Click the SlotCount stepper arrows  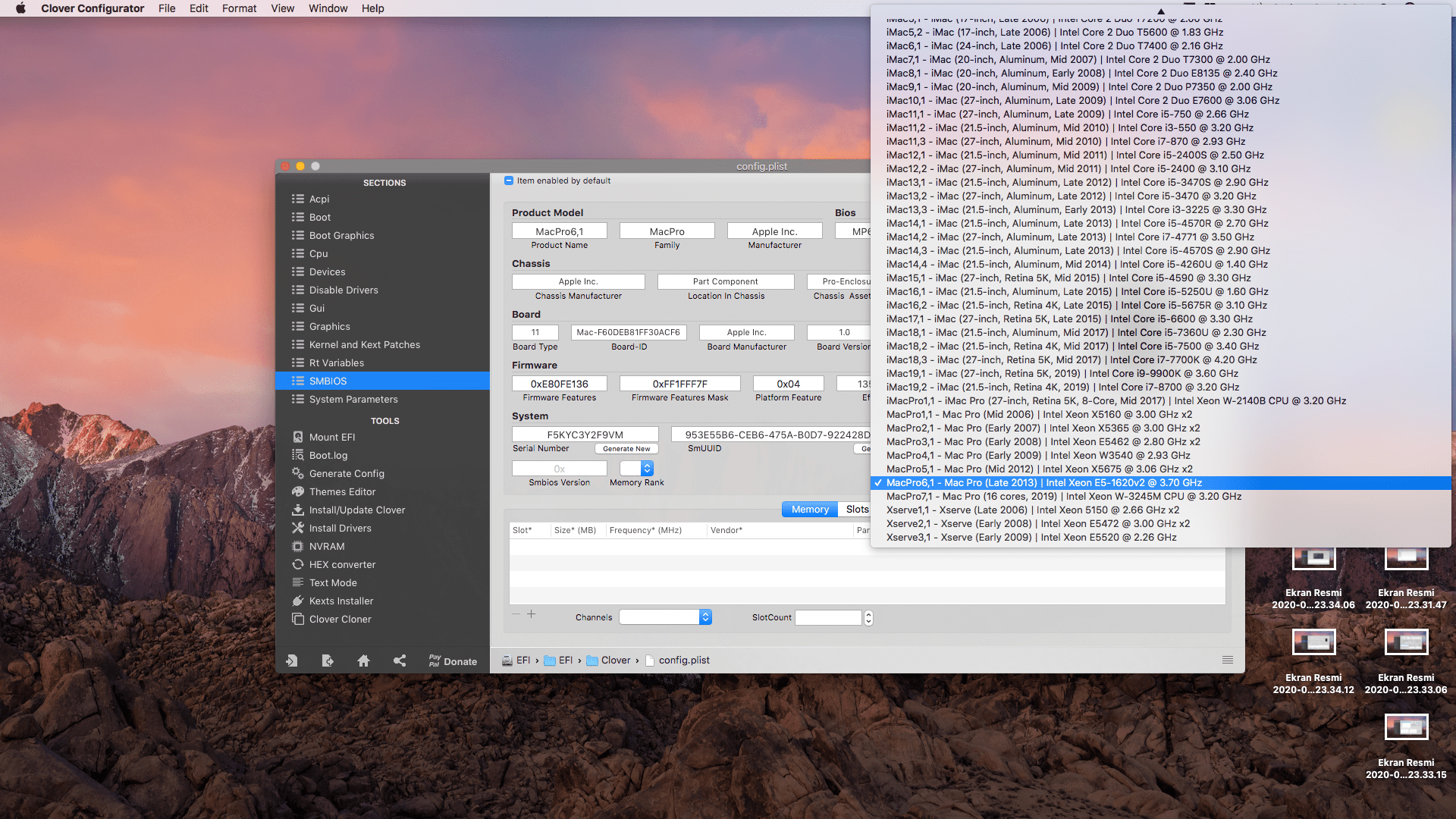[868, 617]
